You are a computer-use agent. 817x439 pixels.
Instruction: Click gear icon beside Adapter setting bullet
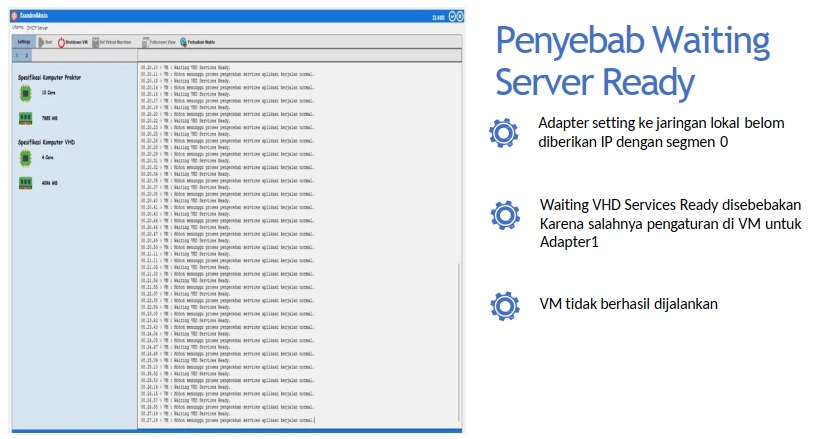504,133
